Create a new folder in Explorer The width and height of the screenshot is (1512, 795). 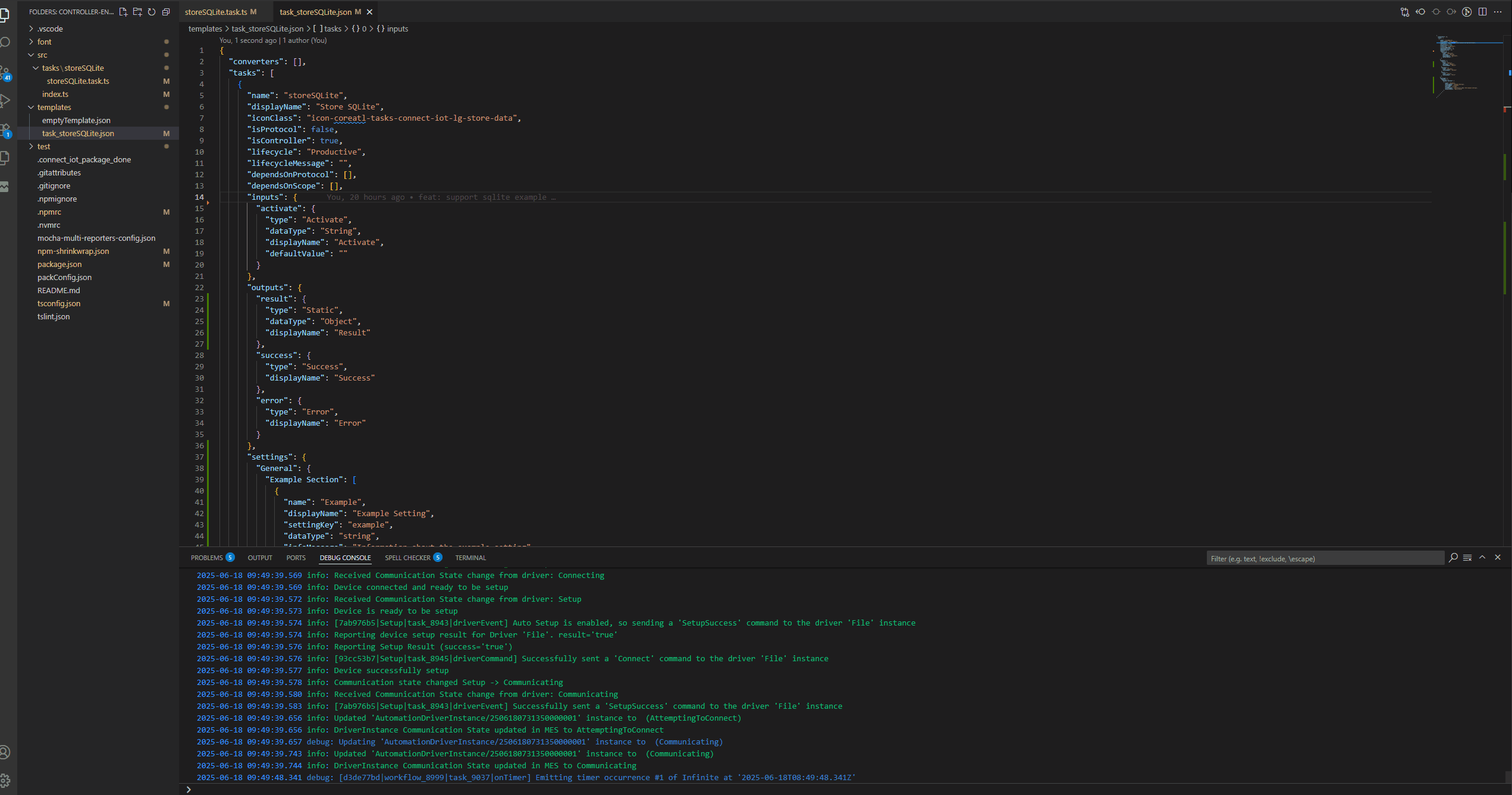click(x=137, y=12)
